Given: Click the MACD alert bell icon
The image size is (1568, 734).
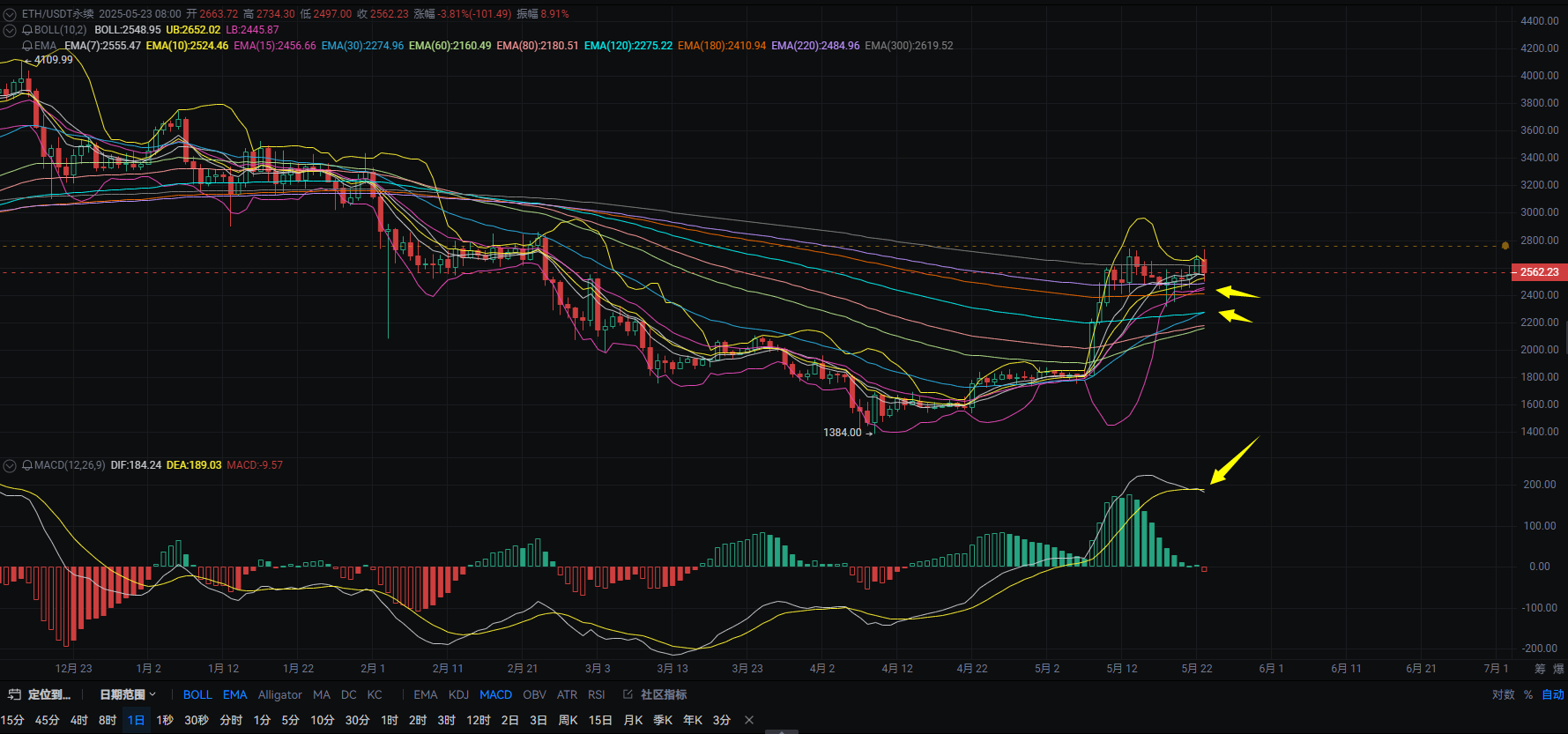Looking at the screenshot, I should tap(27, 465).
